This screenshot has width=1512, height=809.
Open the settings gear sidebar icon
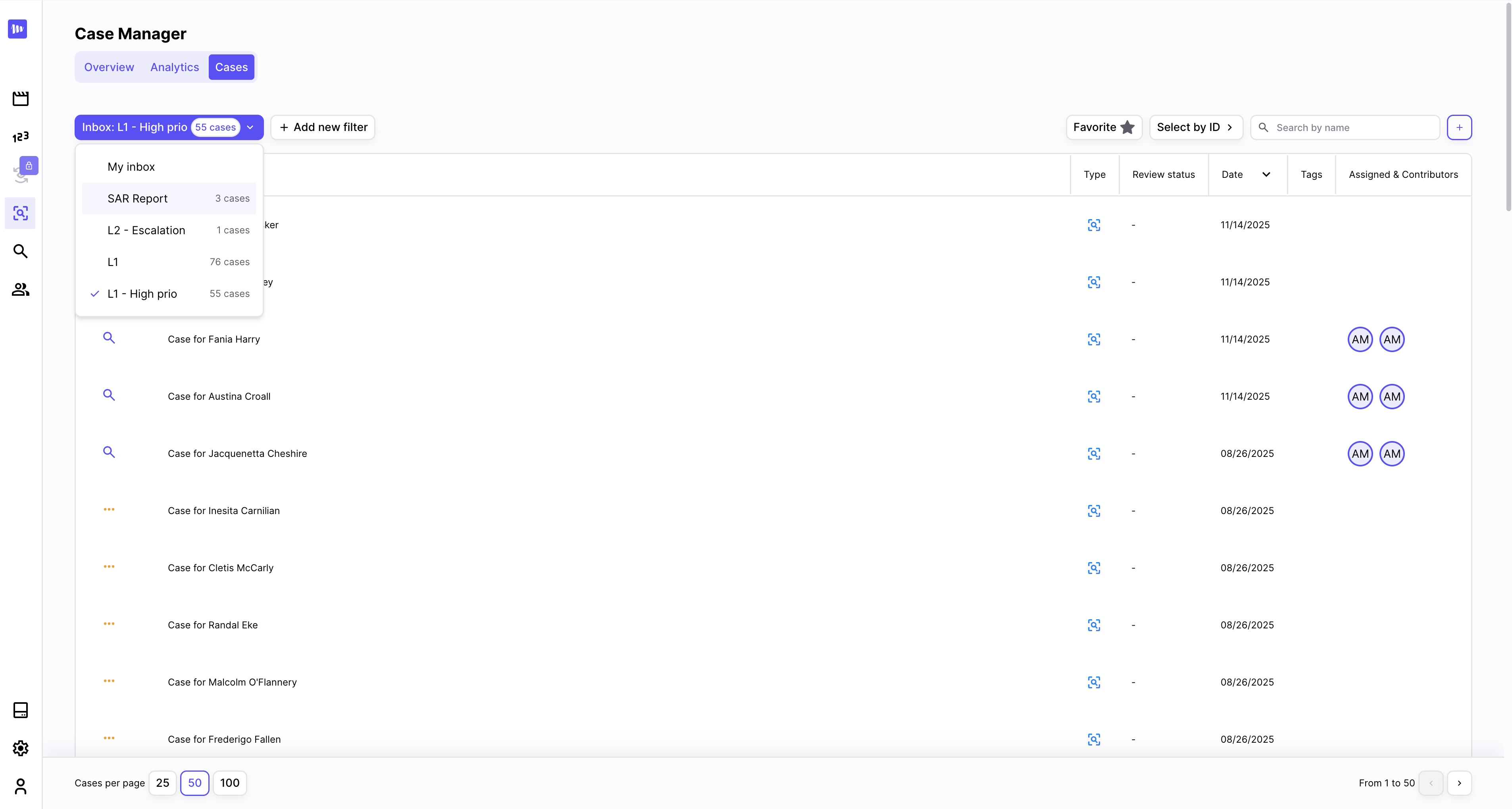21,748
